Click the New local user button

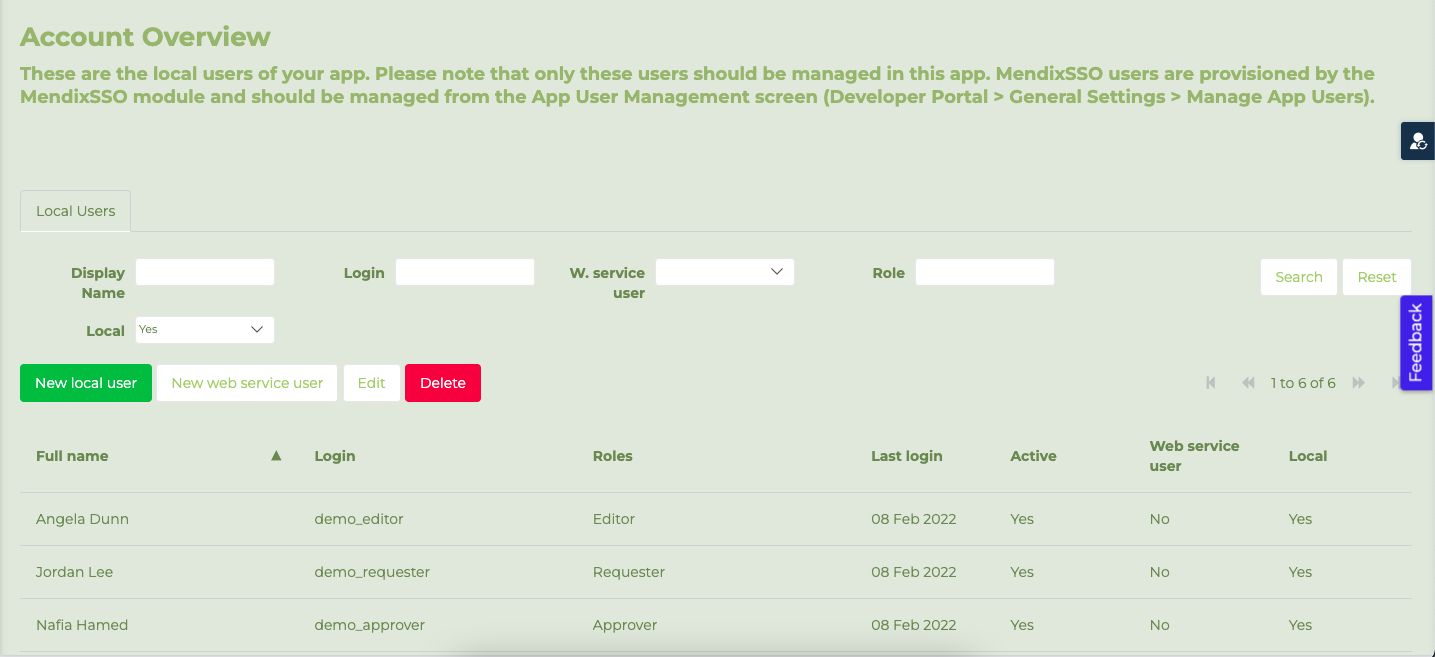pyautogui.click(x=85, y=382)
